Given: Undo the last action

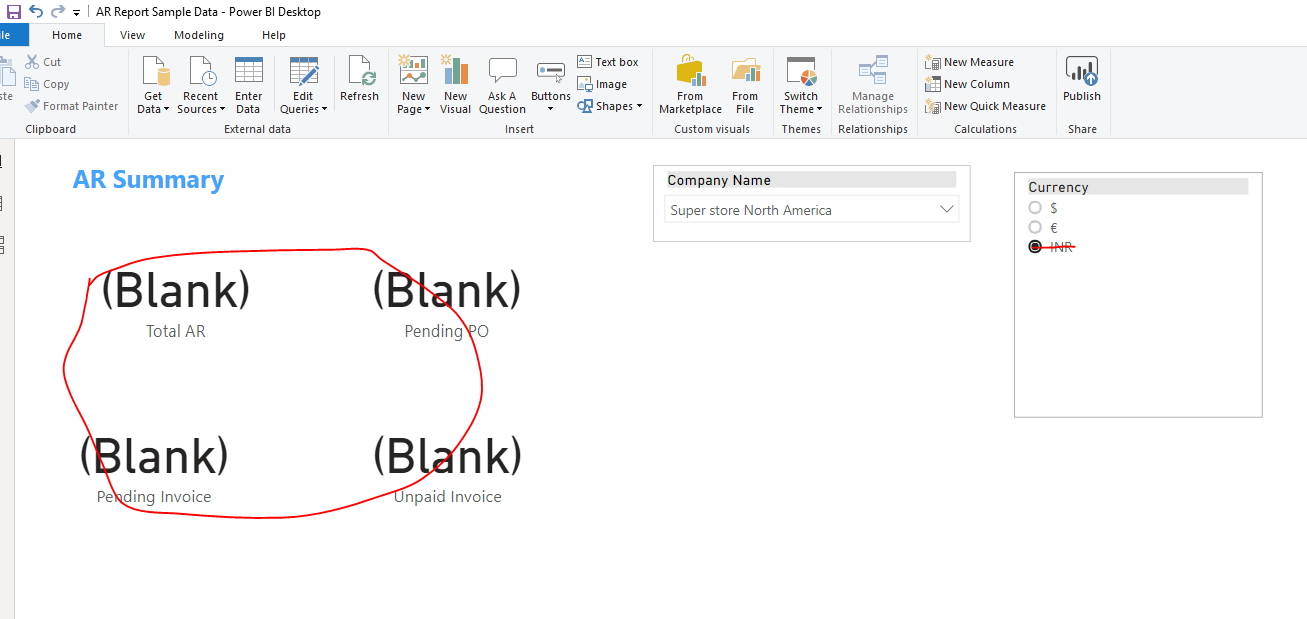Looking at the screenshot, I should pyautogui.click(x=36, y=12).
